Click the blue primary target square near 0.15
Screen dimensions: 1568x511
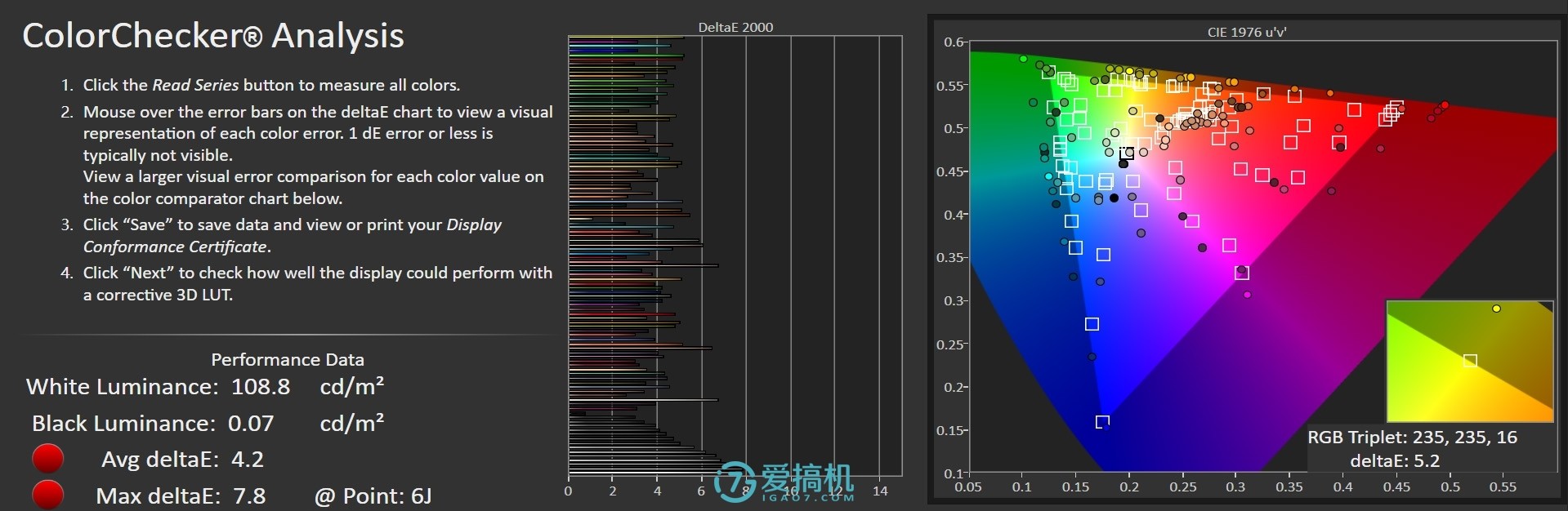tap(1102, 422)
